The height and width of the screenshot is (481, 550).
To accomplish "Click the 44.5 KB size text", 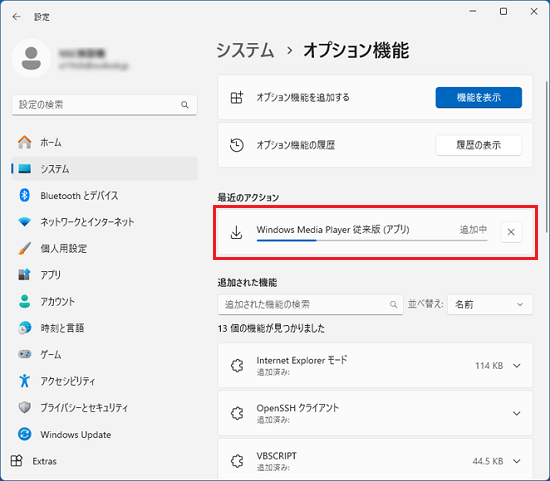I will point(488,461).
